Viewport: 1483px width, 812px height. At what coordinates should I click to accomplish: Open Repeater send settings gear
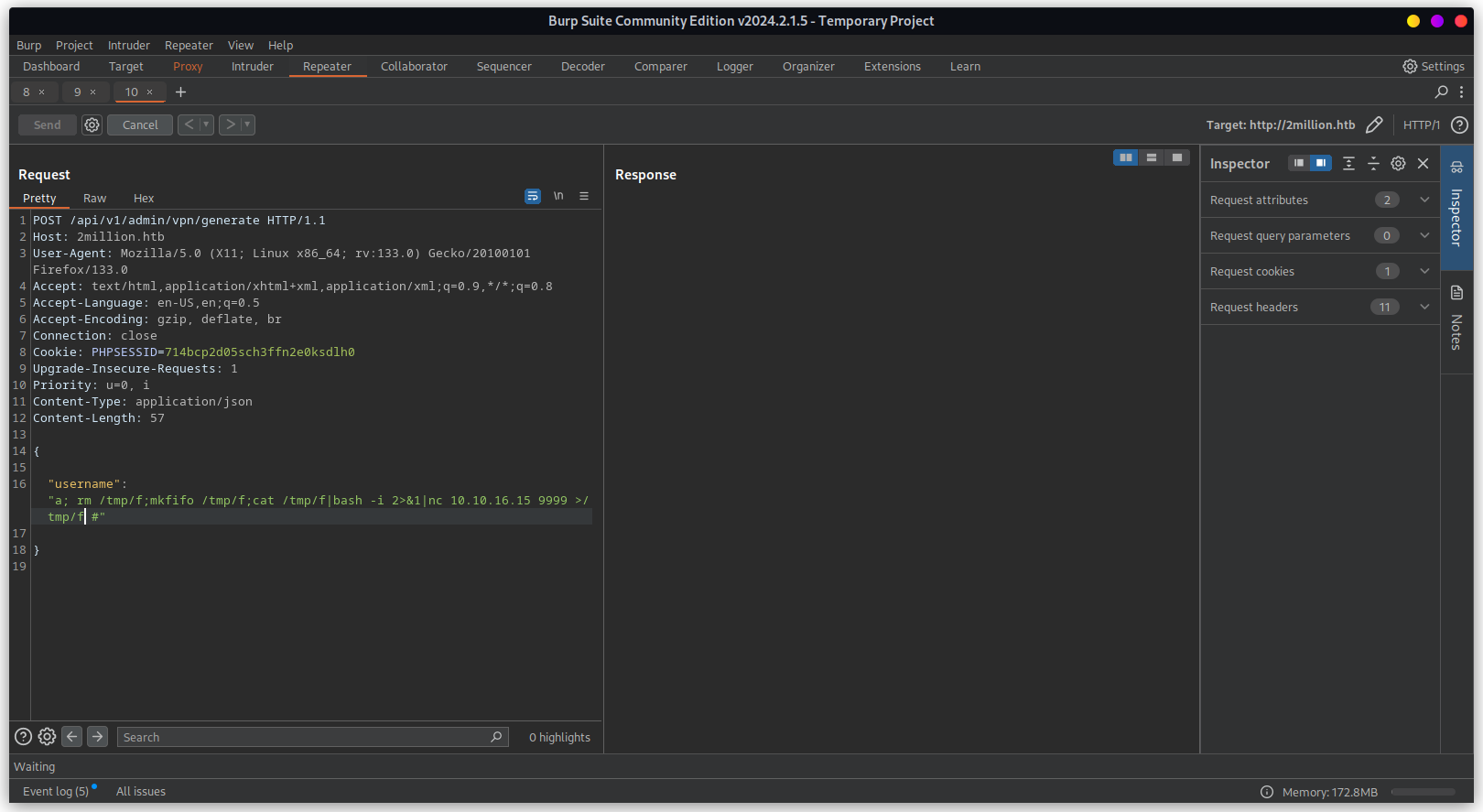pyautogui.click(x=92, y=125)
